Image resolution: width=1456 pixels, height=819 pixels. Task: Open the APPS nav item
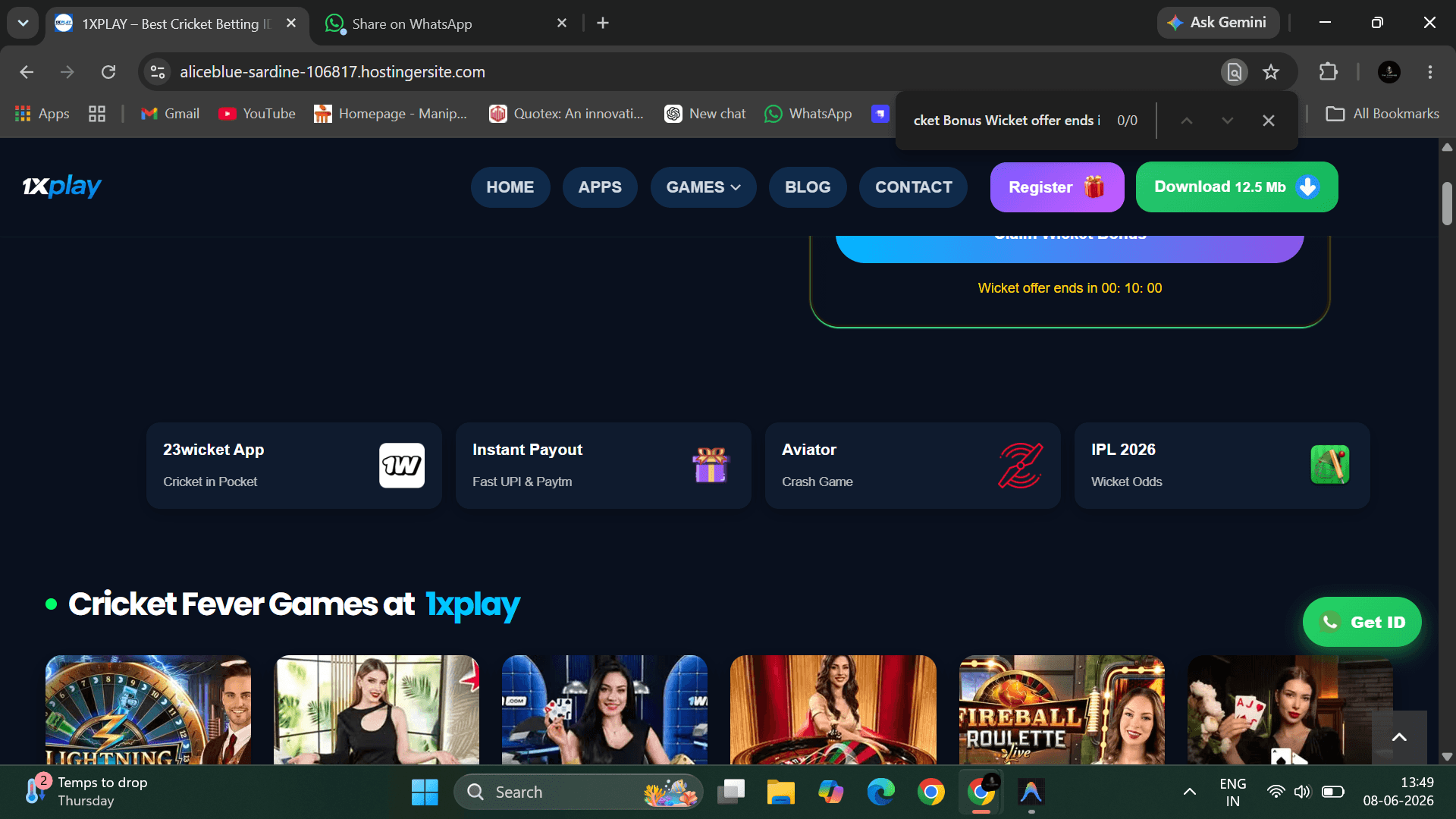tap(600, 187)
